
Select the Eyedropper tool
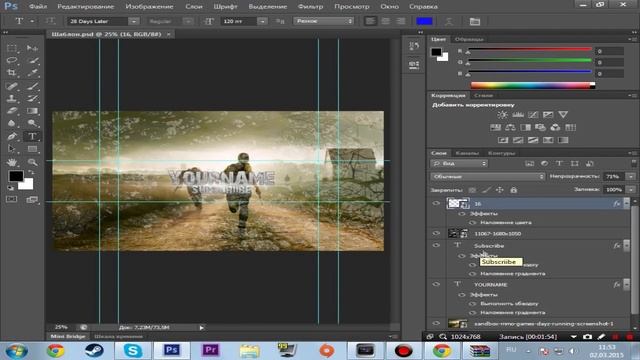[32, 73]
